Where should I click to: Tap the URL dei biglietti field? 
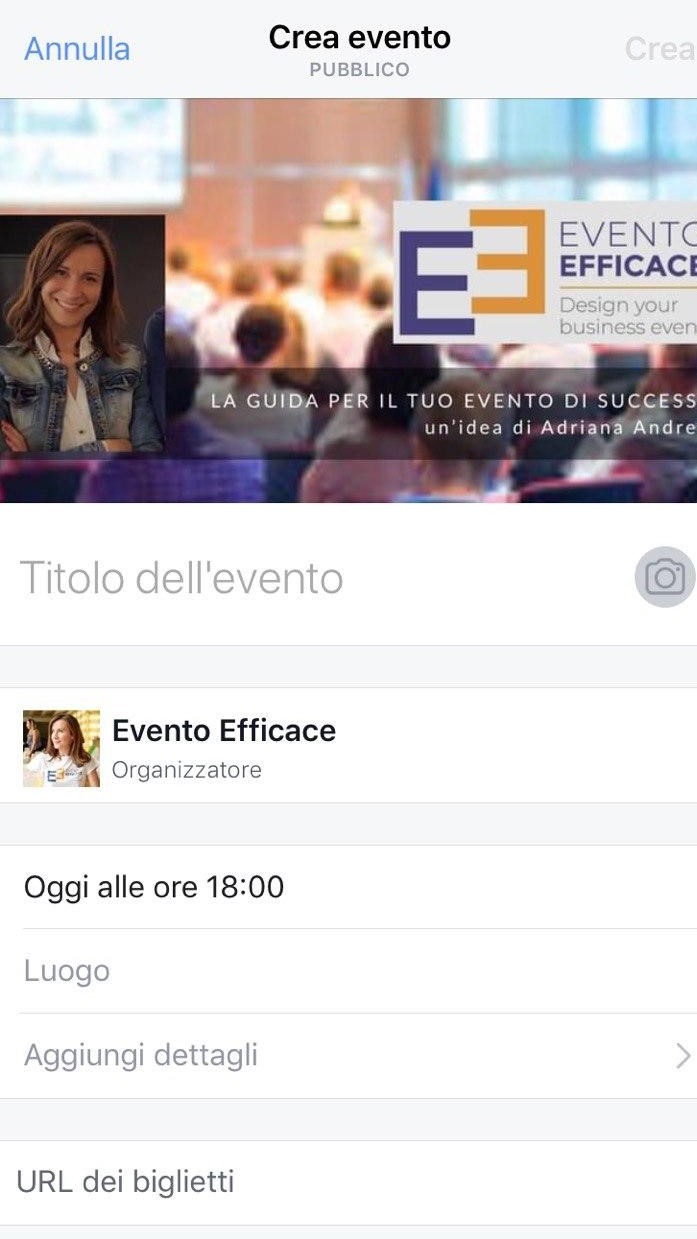click(348, 1182)
